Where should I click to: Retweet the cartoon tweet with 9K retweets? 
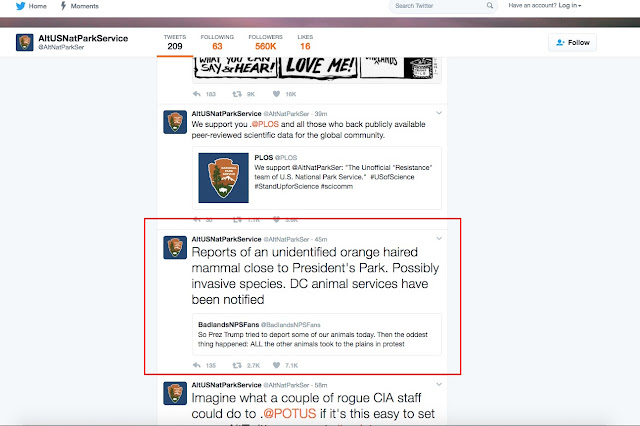237,94
